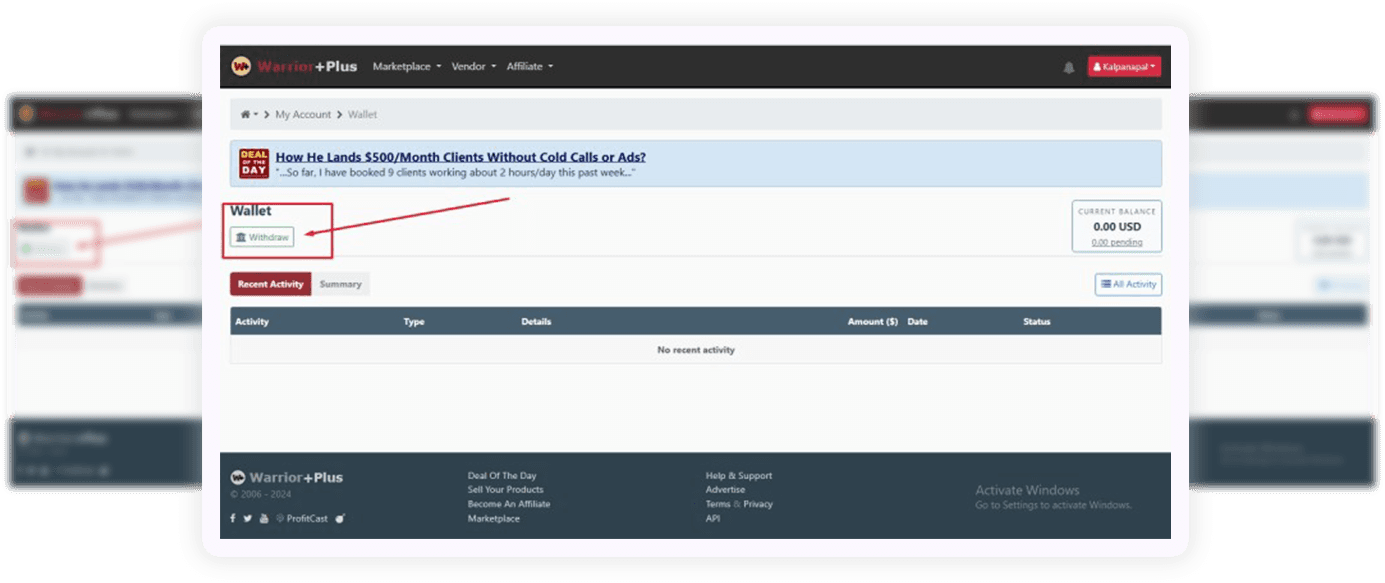Open footer Become An Affiliate link
The height and width of the screenshot is (583, 1385).
(509, 504)
